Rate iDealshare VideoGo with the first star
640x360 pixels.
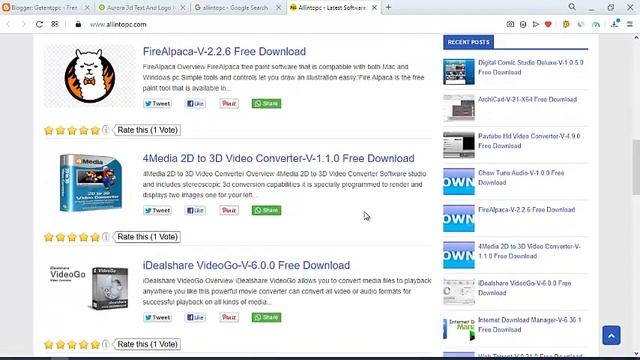pyautogui.click(x=49, y=344)
